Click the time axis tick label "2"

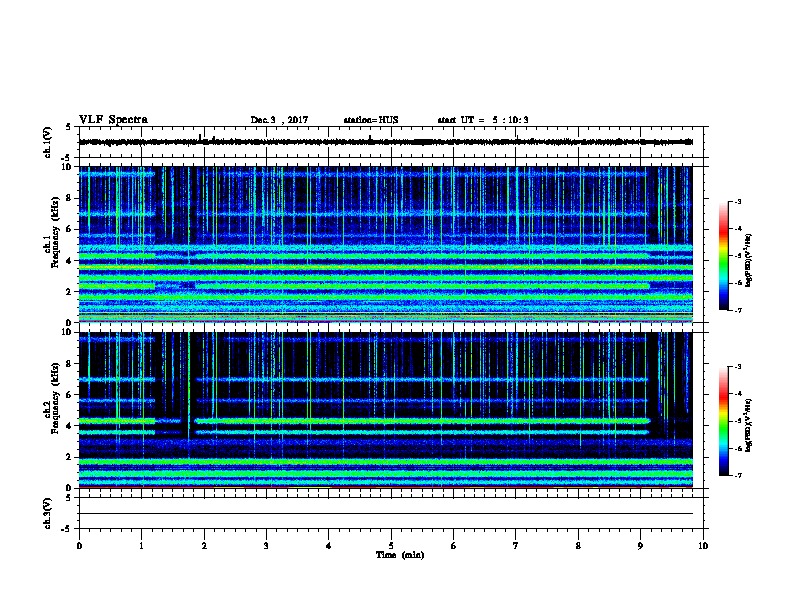(204, 546)
